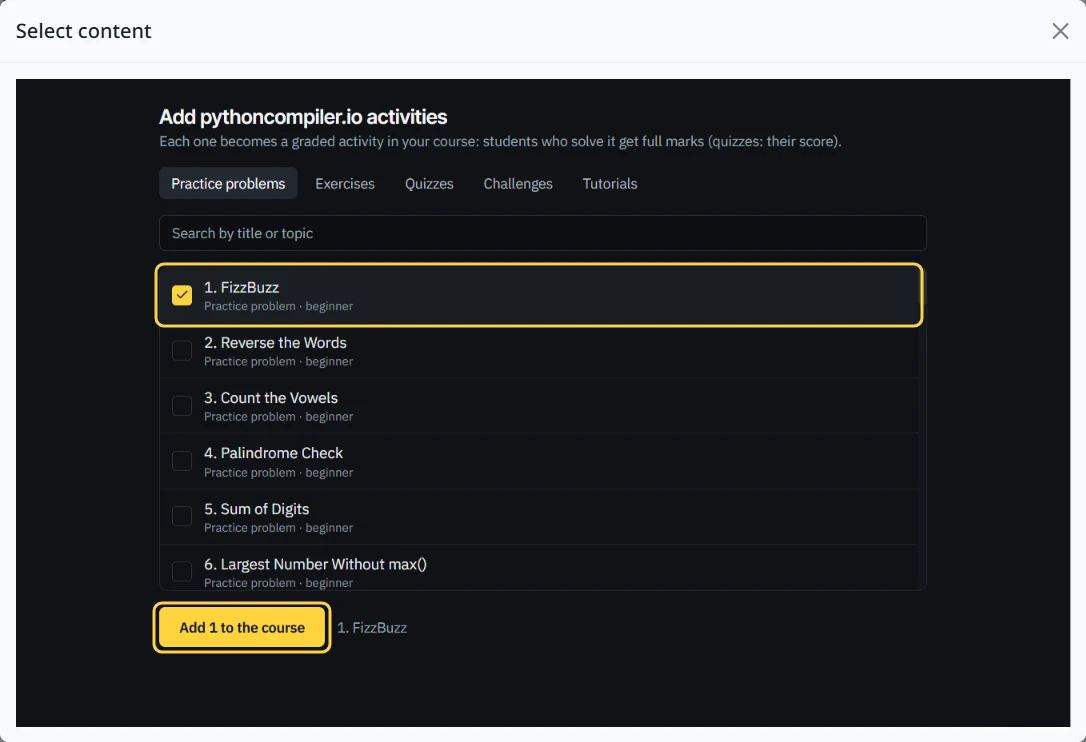This screenshot has width=1086, height=742.
Task: Open the Exercises tab
Action: (345, 184)
